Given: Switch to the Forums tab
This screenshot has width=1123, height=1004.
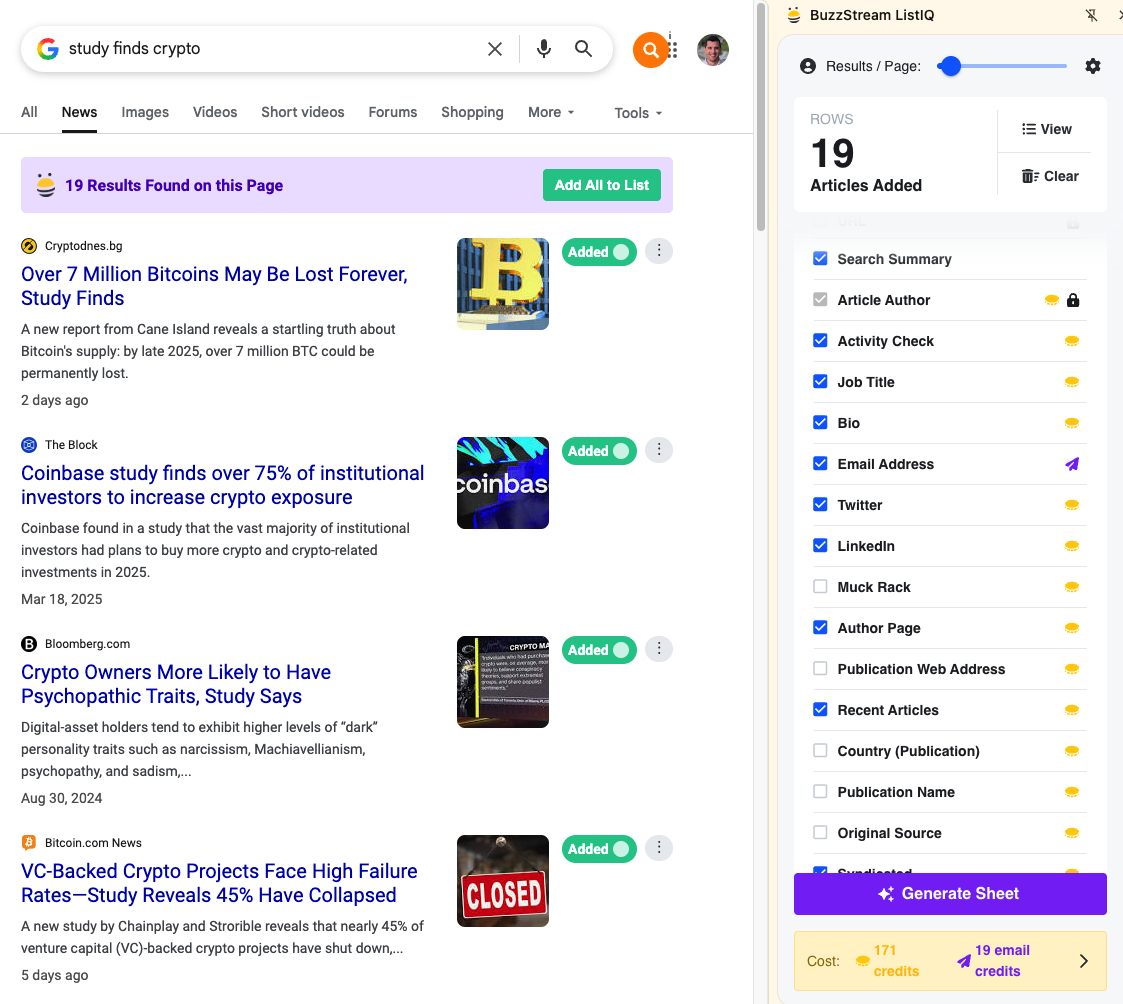Looking at the screenshot, I should click(392, 113).
